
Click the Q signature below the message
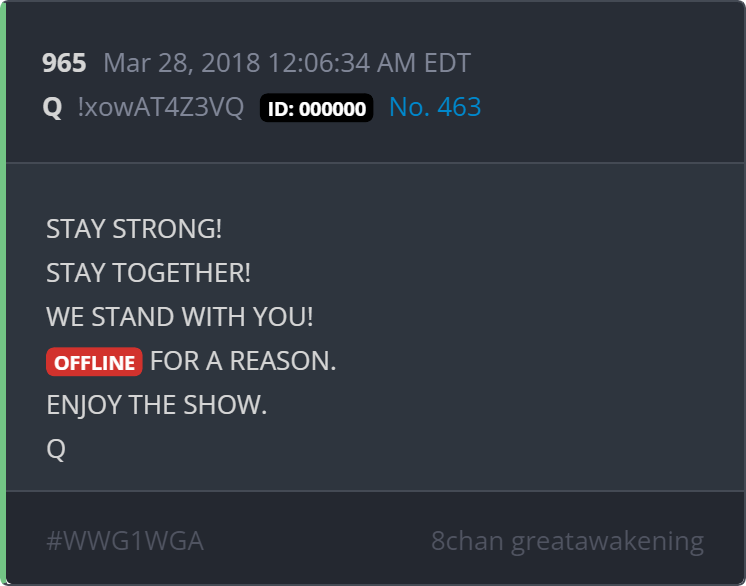(56, 449)
